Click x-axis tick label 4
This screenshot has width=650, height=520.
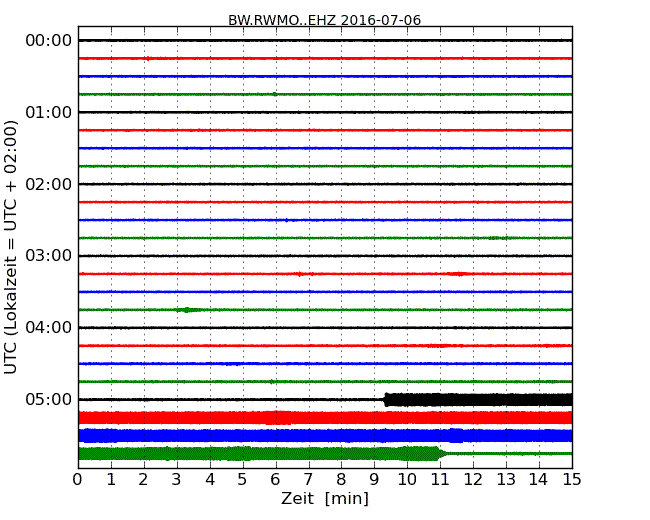210,480
